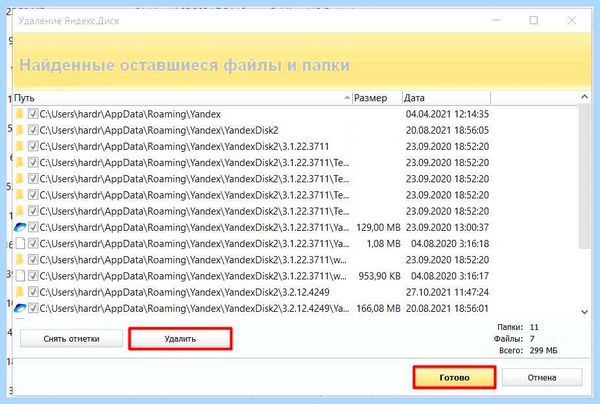Click the date 20.08.2021 18:56:05
This screenshot has height=404, width=600.
[447, 130]
